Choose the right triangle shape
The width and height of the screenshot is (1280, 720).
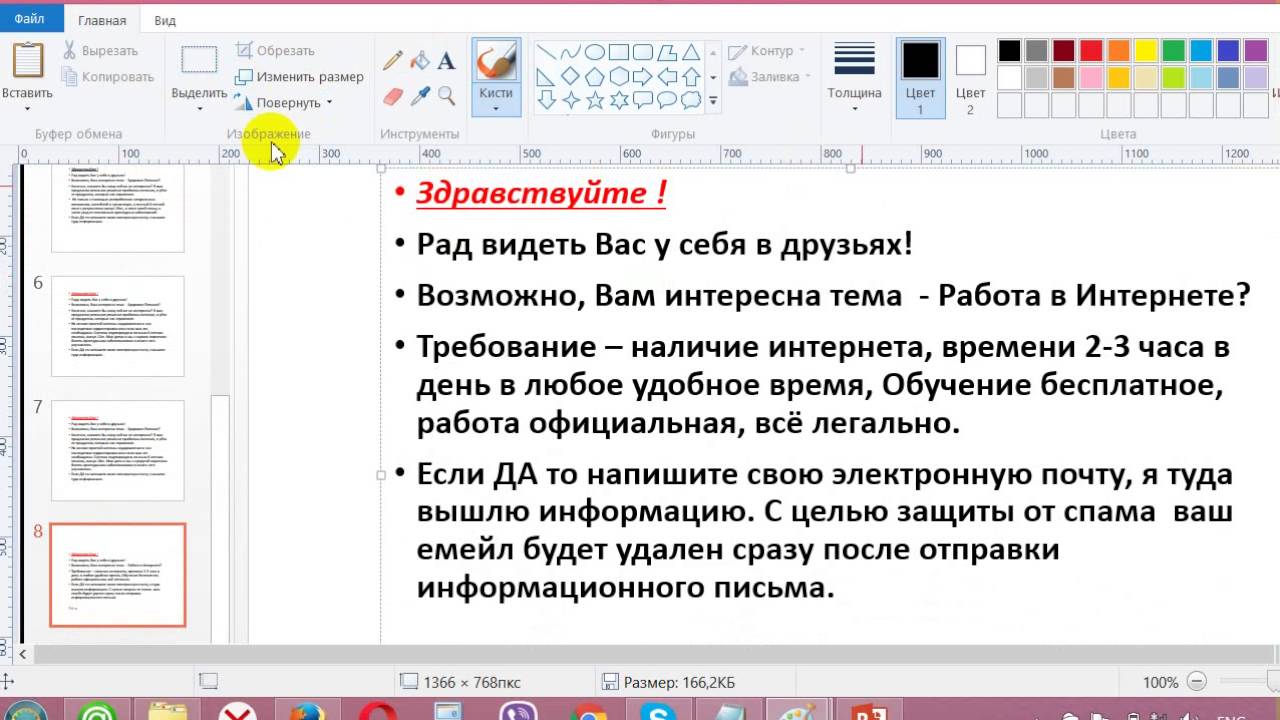tap(546, 77)
